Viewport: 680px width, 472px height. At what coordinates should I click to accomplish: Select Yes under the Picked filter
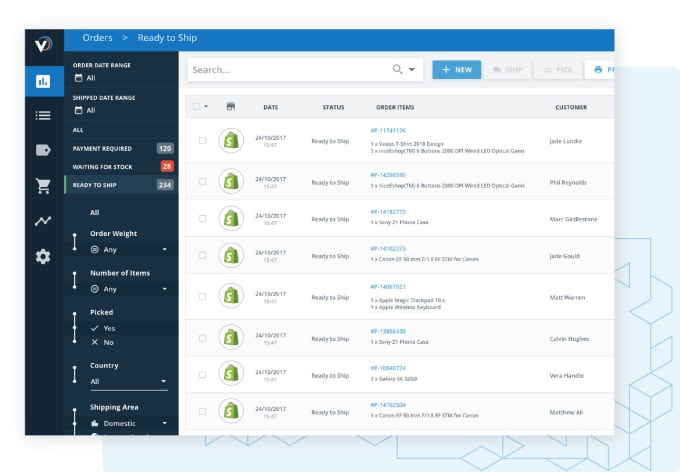tap(109, 327)
